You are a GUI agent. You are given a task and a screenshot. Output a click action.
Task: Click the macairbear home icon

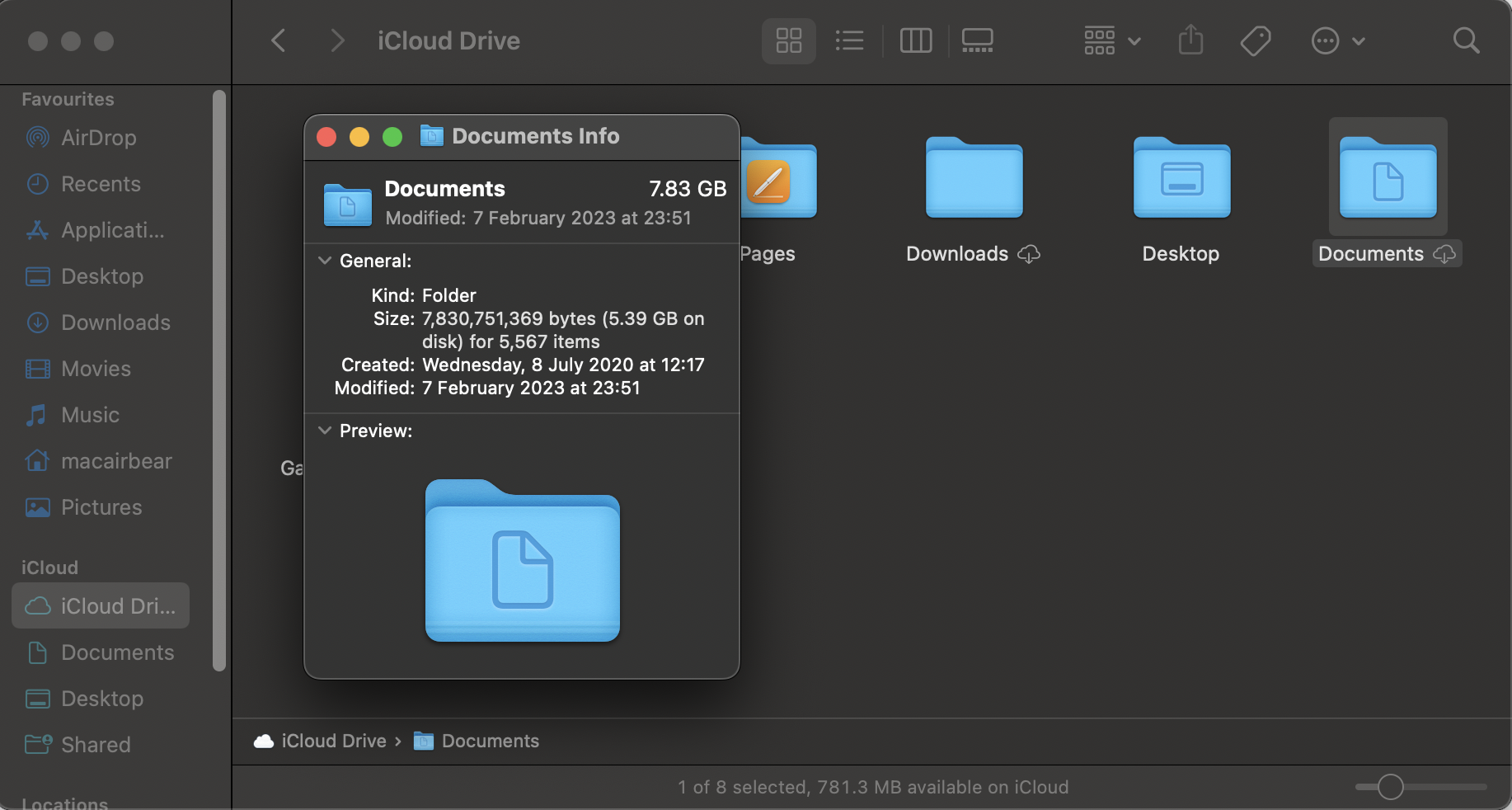(x=38, y=460)
